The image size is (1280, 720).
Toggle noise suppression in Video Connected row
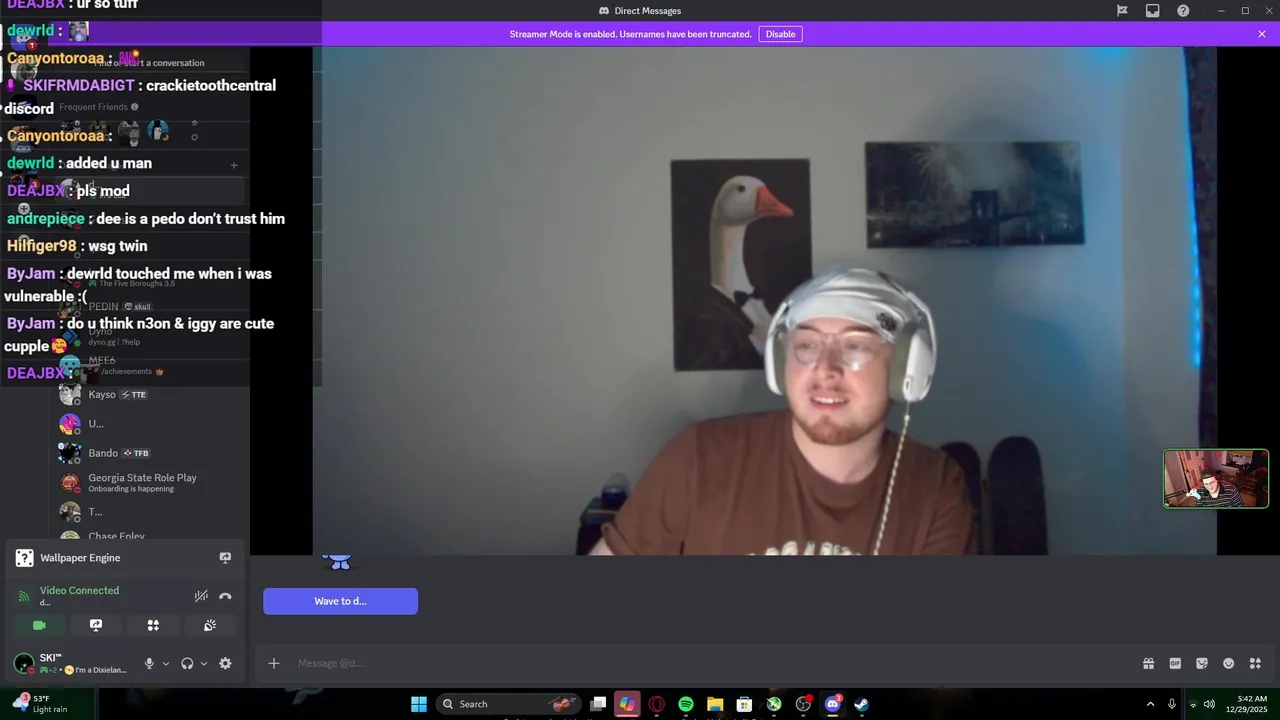[201, 596]
